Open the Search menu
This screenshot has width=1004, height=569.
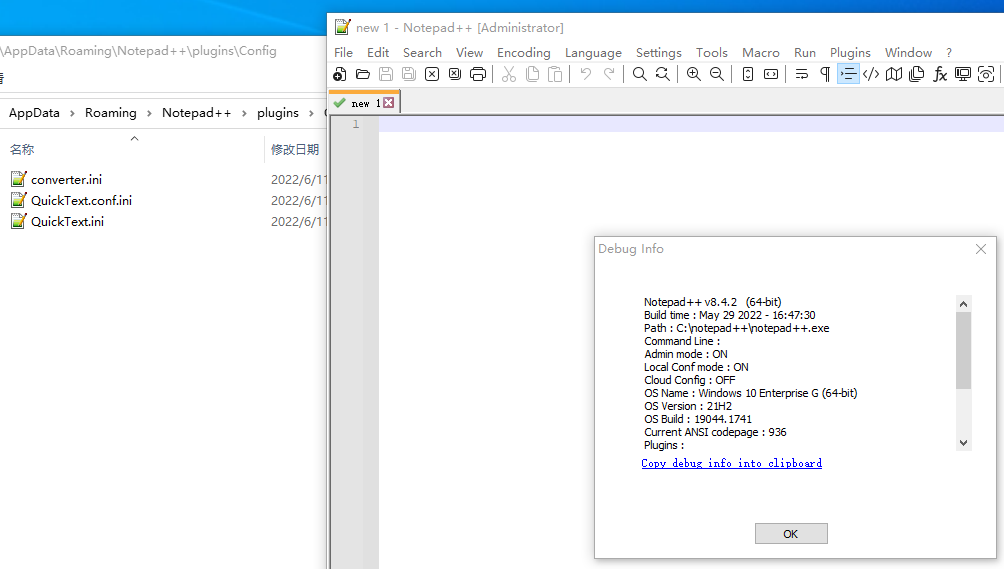coord(422,52)
